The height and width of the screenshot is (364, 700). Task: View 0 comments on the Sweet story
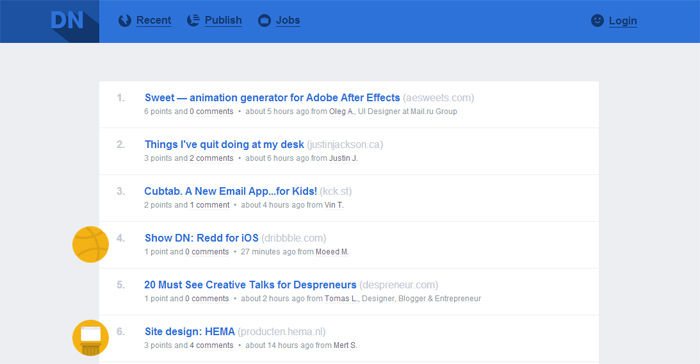211,111
